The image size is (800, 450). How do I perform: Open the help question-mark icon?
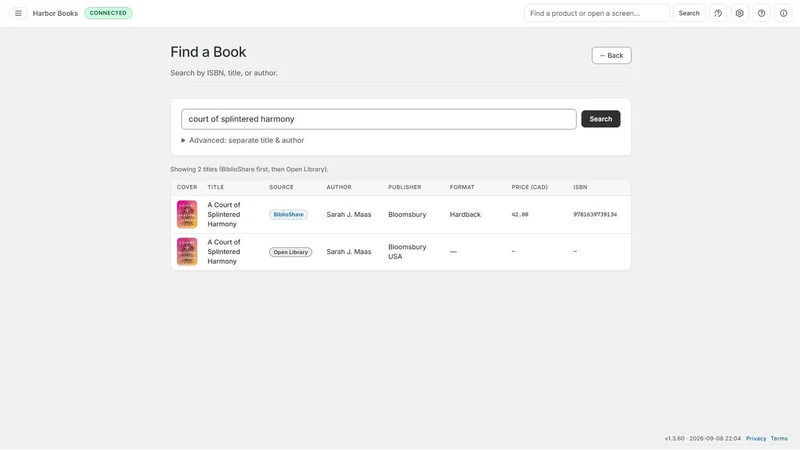[x=761, y=13]
